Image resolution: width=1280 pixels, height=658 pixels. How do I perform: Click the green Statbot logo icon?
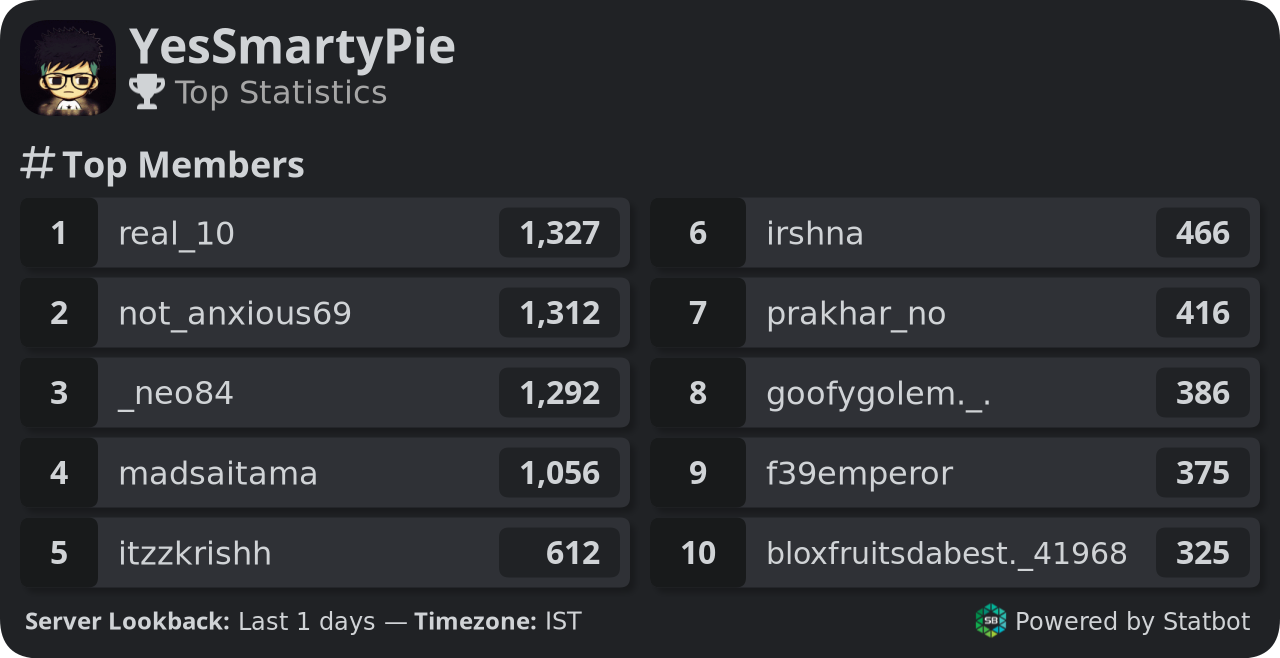(x=991, y=621)
